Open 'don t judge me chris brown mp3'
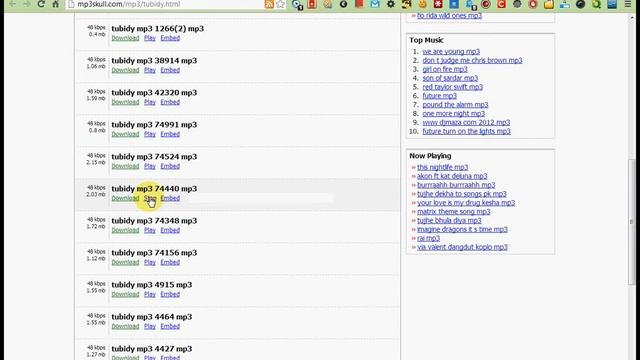 coord(472,60)
